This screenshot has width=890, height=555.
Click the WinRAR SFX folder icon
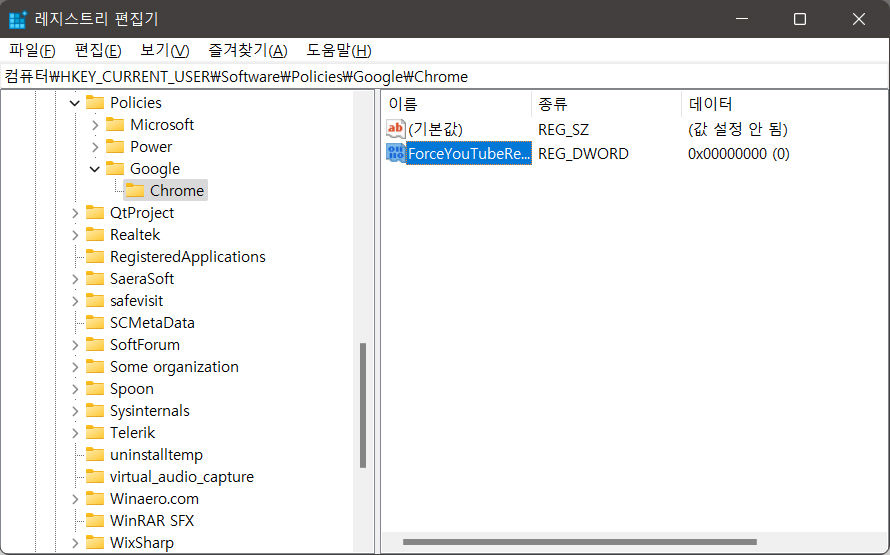95,520
